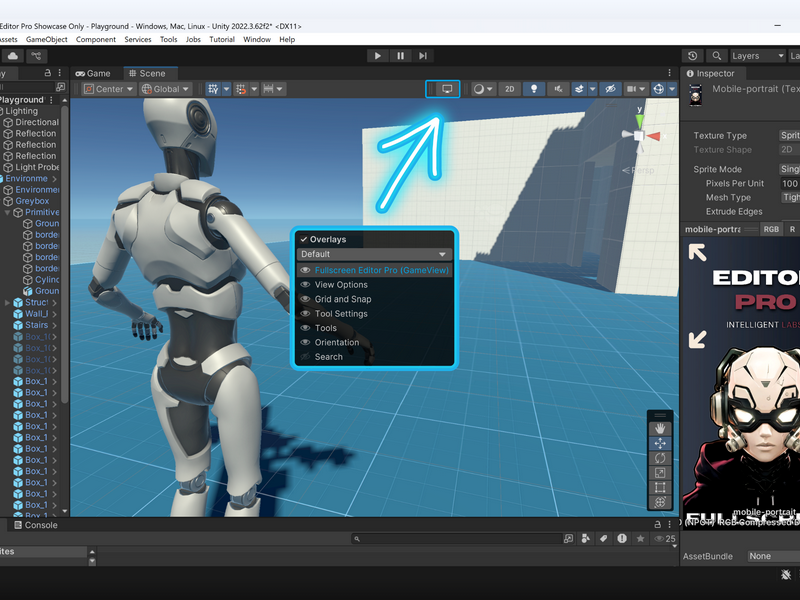Open the Component menu
Screen dimensions: 800x600
pos(95,39)
